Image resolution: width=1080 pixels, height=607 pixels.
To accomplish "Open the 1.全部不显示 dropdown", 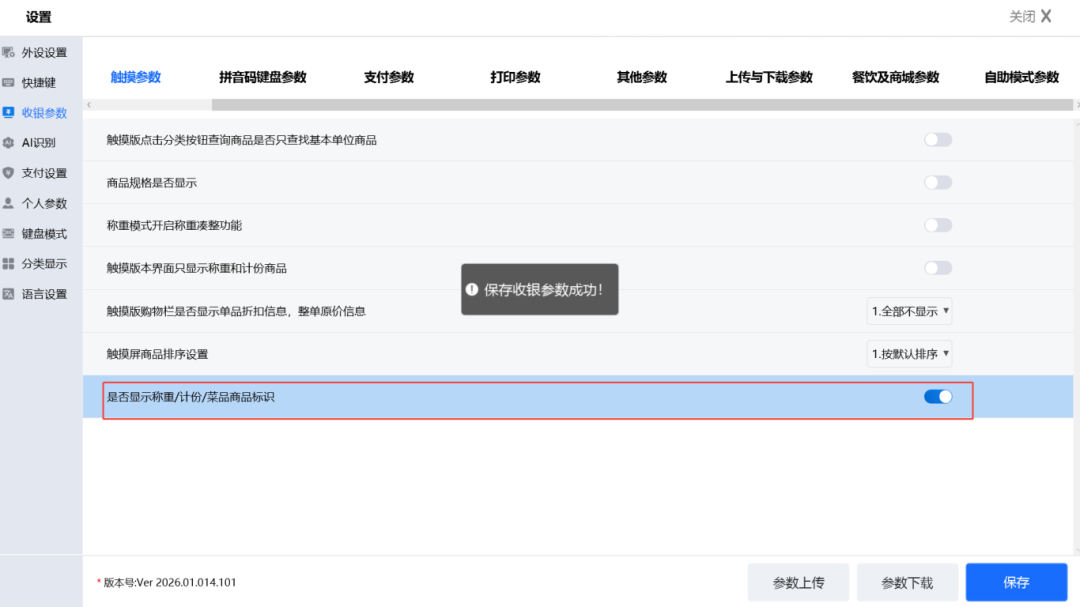I will click(909, 311).
